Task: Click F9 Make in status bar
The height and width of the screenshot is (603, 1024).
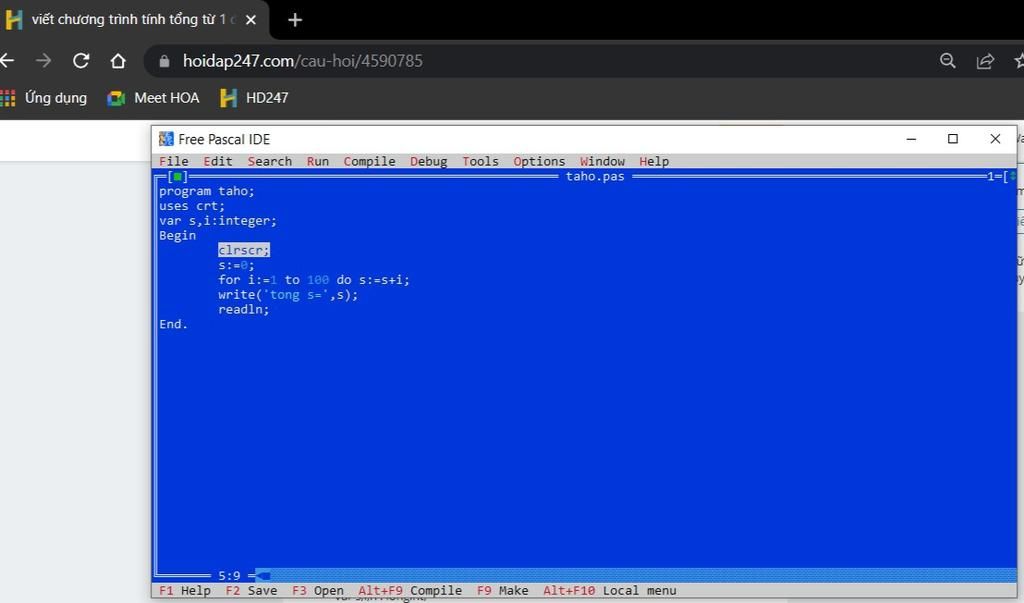Action: pyautogui.click(x=502, y=591)
